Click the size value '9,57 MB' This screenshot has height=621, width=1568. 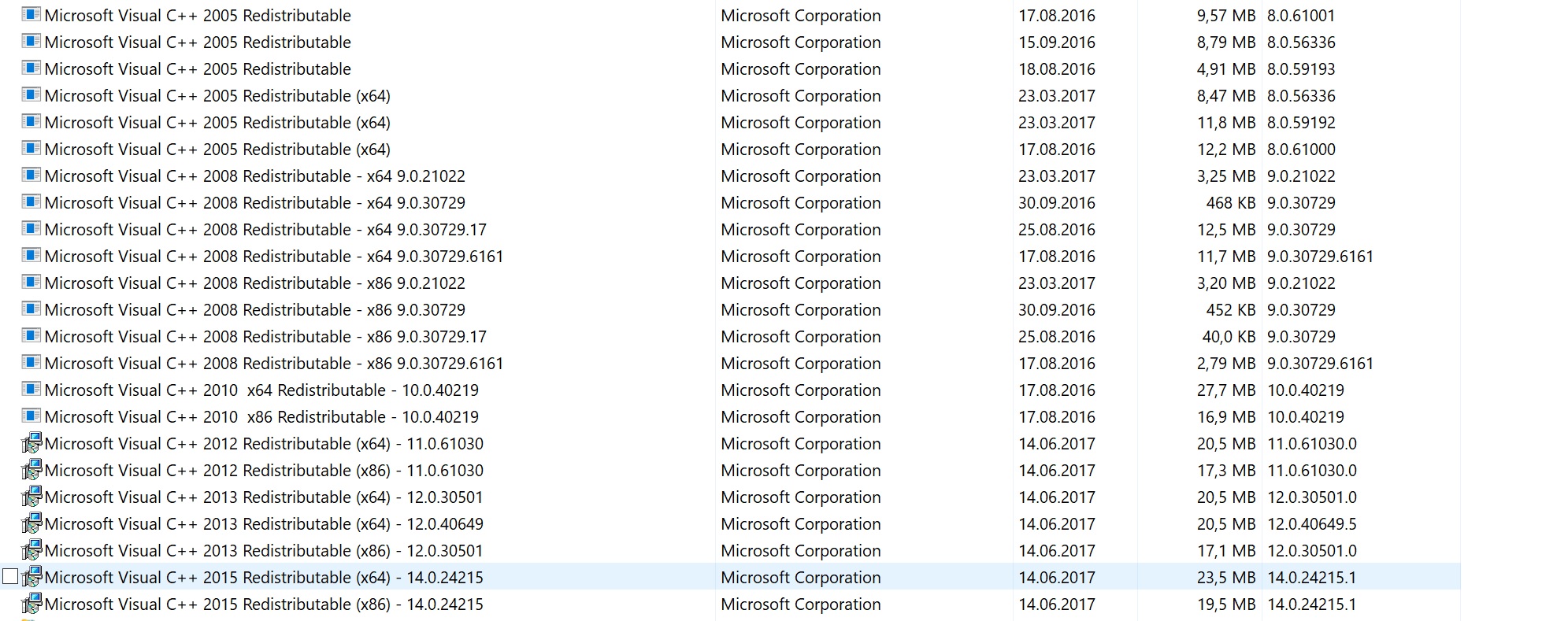1226,16
